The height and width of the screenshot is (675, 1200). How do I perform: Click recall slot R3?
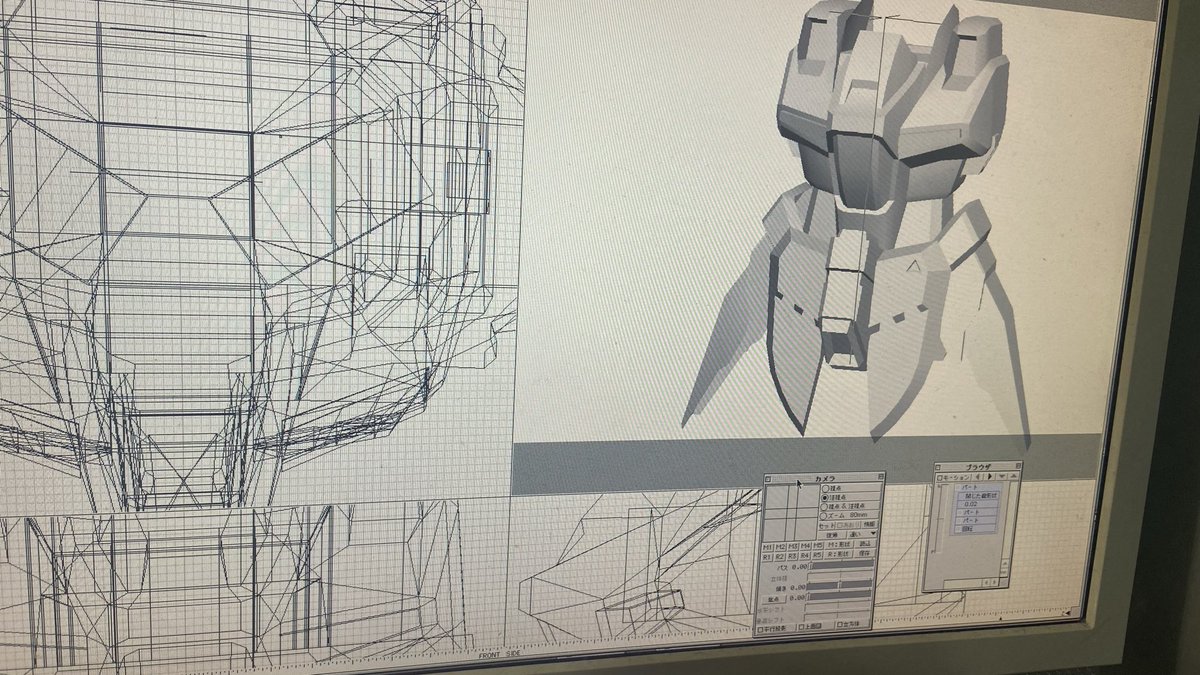pyautogui.click(x=793, y=556)
